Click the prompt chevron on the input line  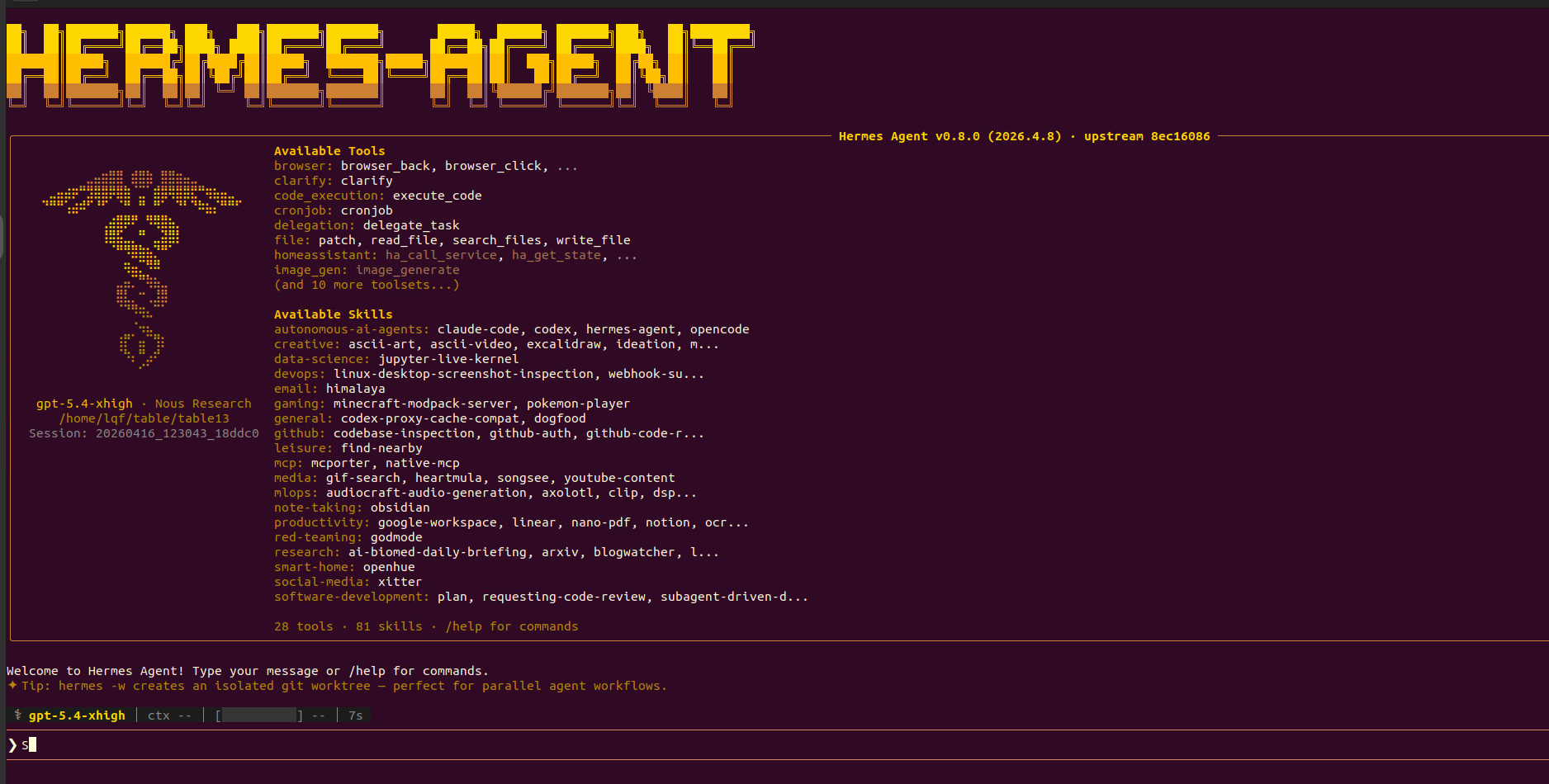click(x=12, y=745)
